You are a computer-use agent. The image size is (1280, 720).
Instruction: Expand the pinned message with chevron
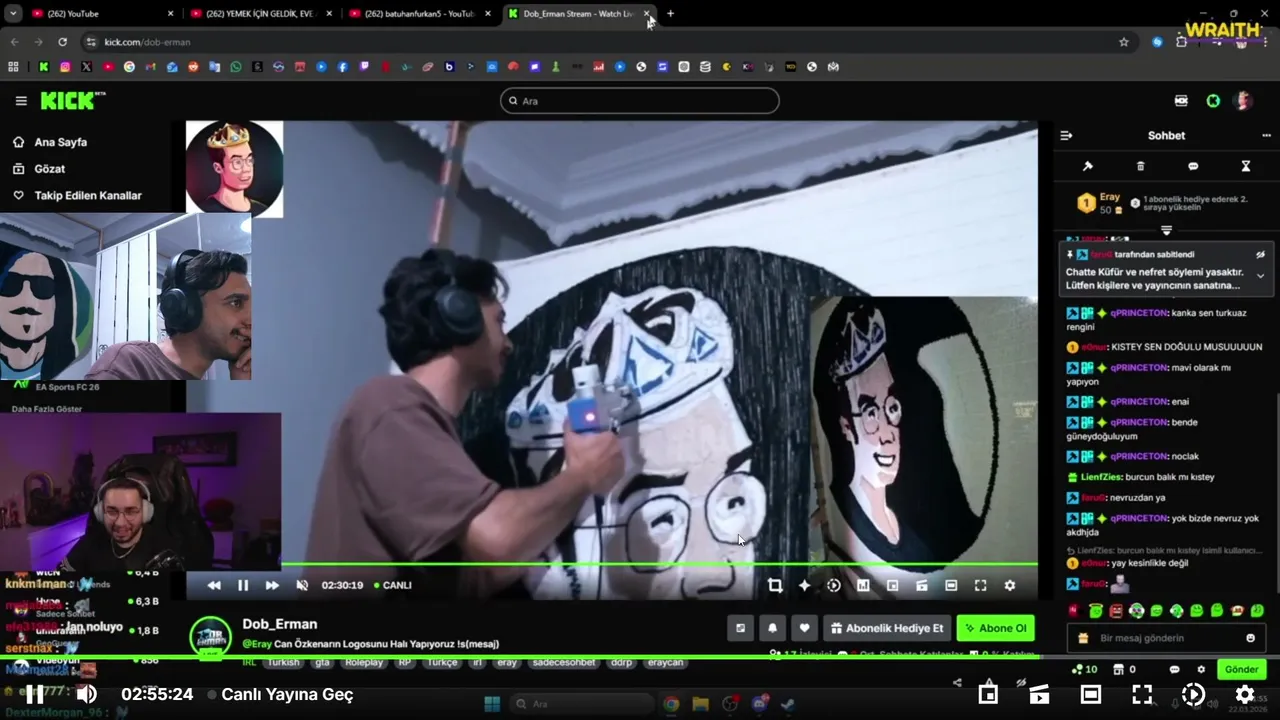[x=1260, y=276]
